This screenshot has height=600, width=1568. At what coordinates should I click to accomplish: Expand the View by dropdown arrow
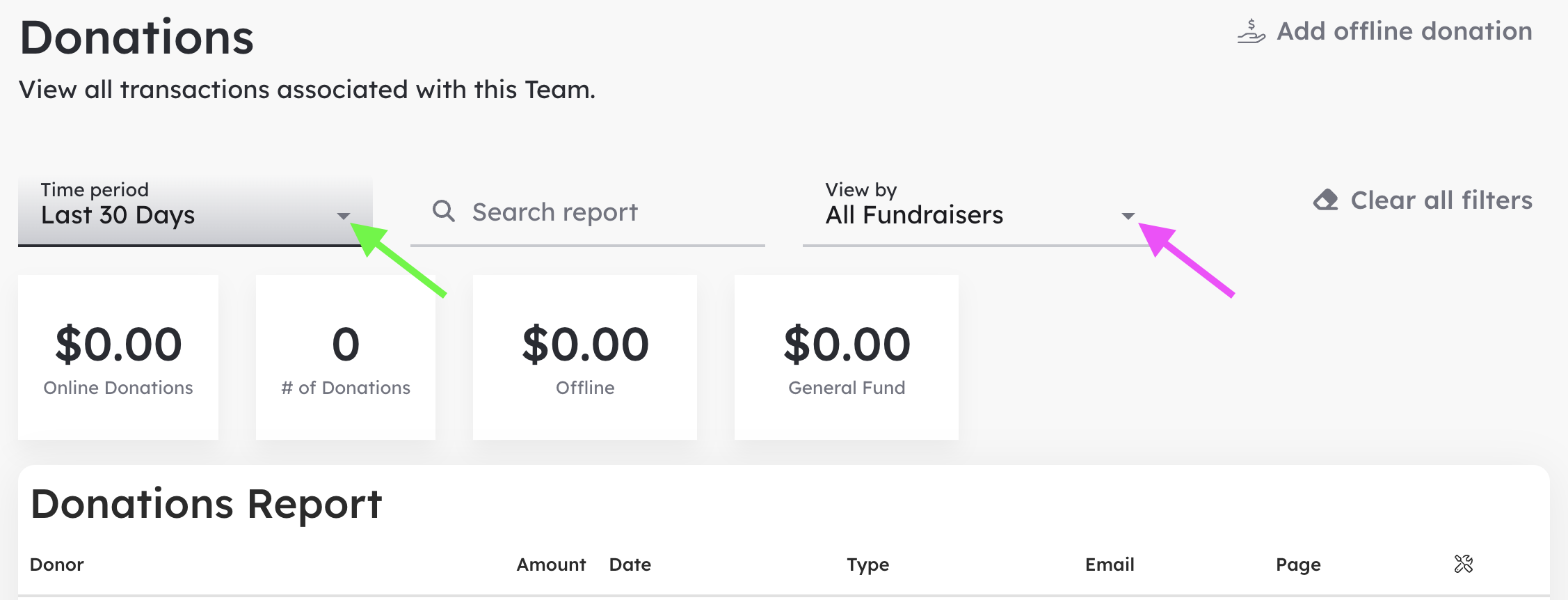[x=1128, y=216]
